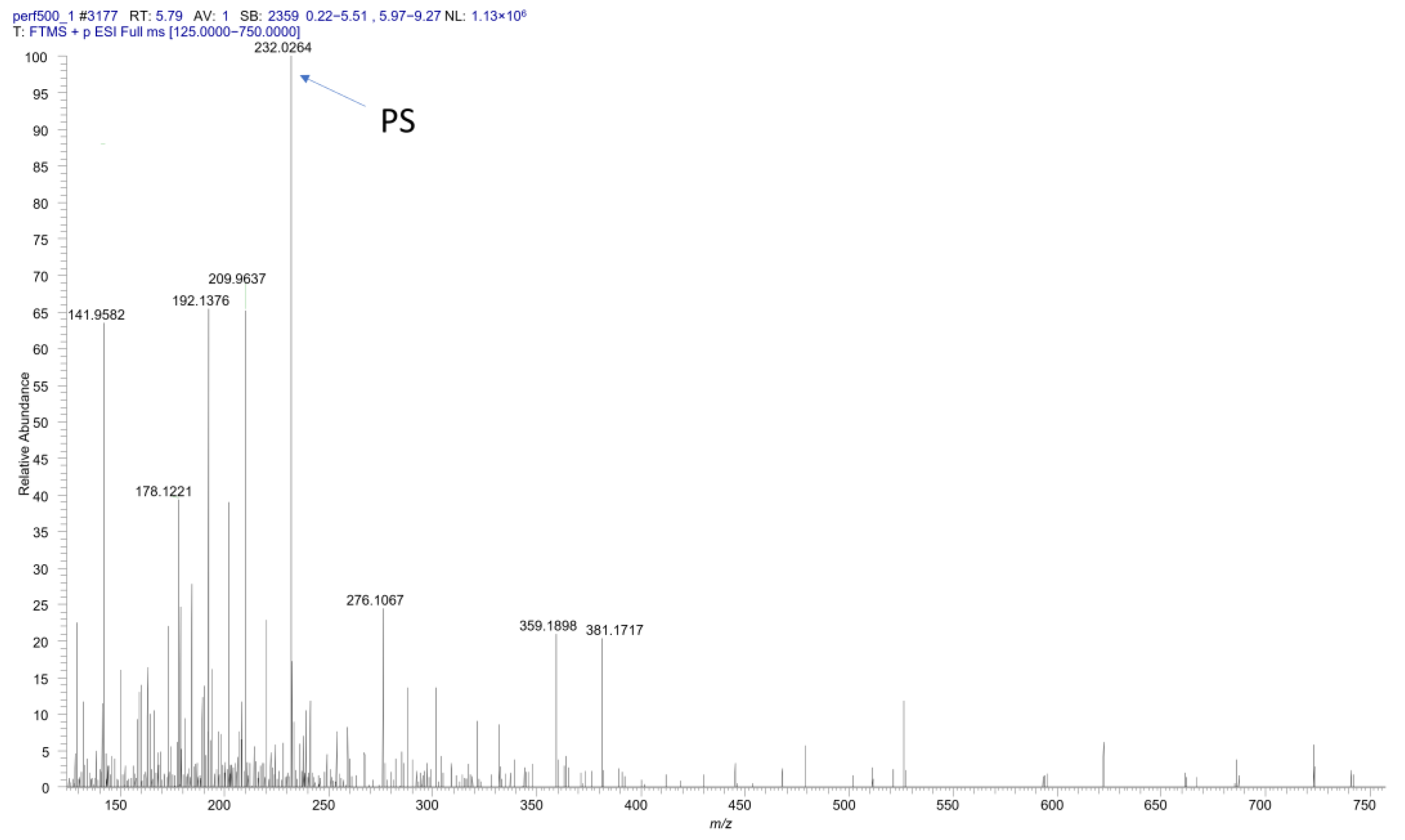Click the 359.1898 peak label
1405x840 pixels.
pyautogui.click(x=548, y=626)
